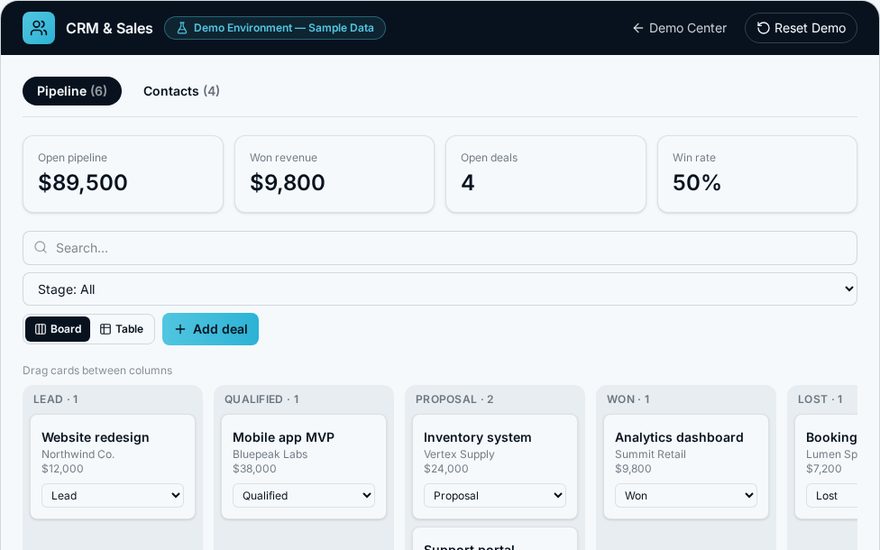Select the Board view
Viewport: 880px width, 550px height.
click(x=58, y=329)
